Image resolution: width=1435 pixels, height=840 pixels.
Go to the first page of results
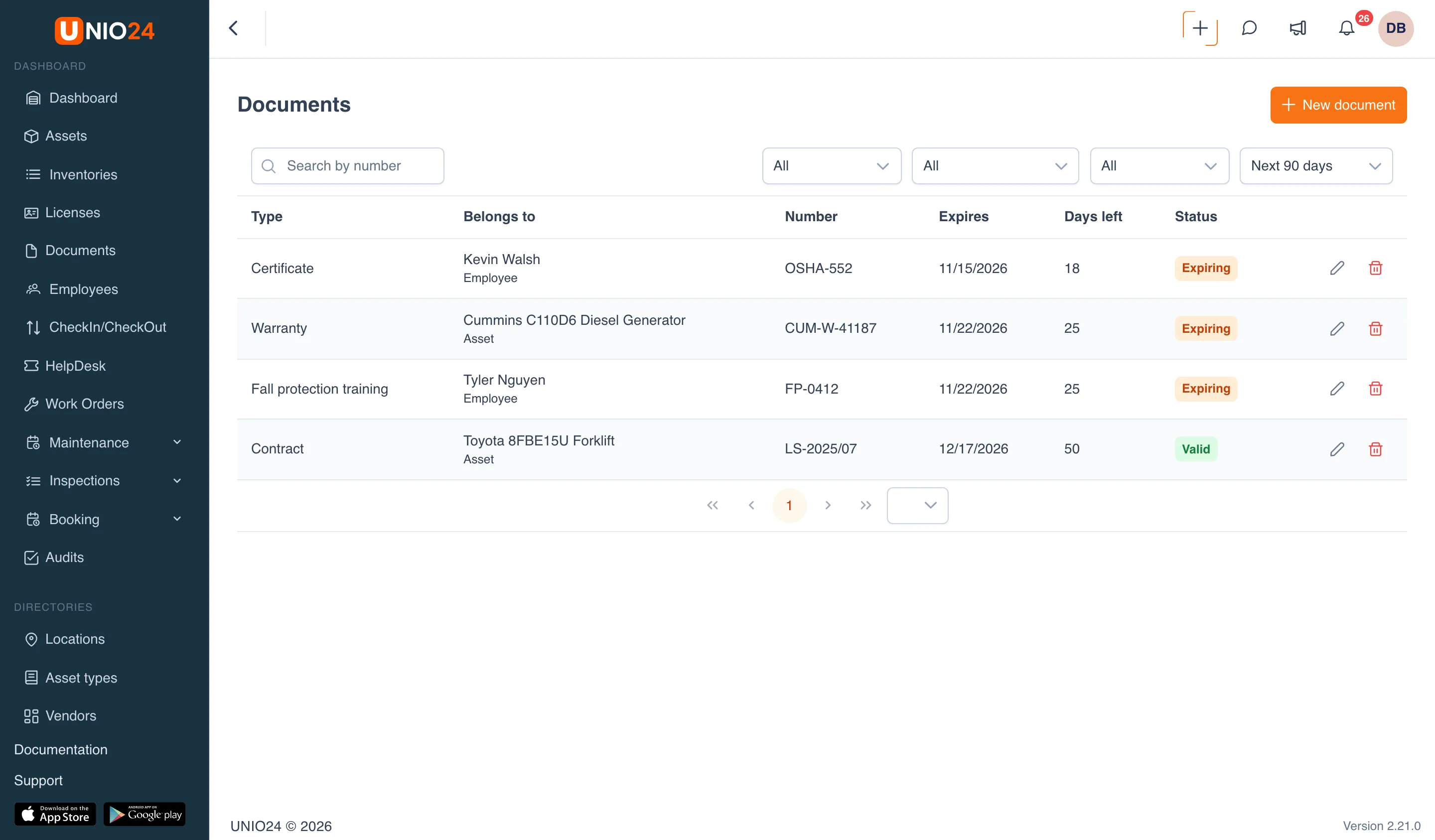[713, 505]
